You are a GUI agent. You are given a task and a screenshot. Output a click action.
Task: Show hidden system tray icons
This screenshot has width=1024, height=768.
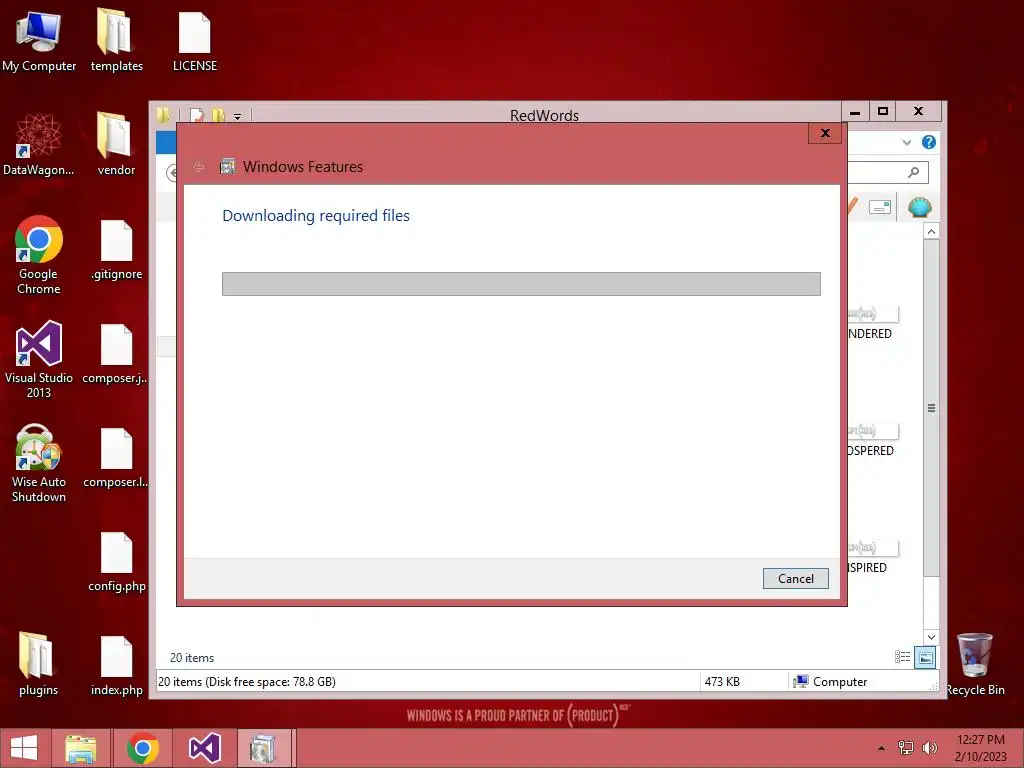[x=881, y=748]
